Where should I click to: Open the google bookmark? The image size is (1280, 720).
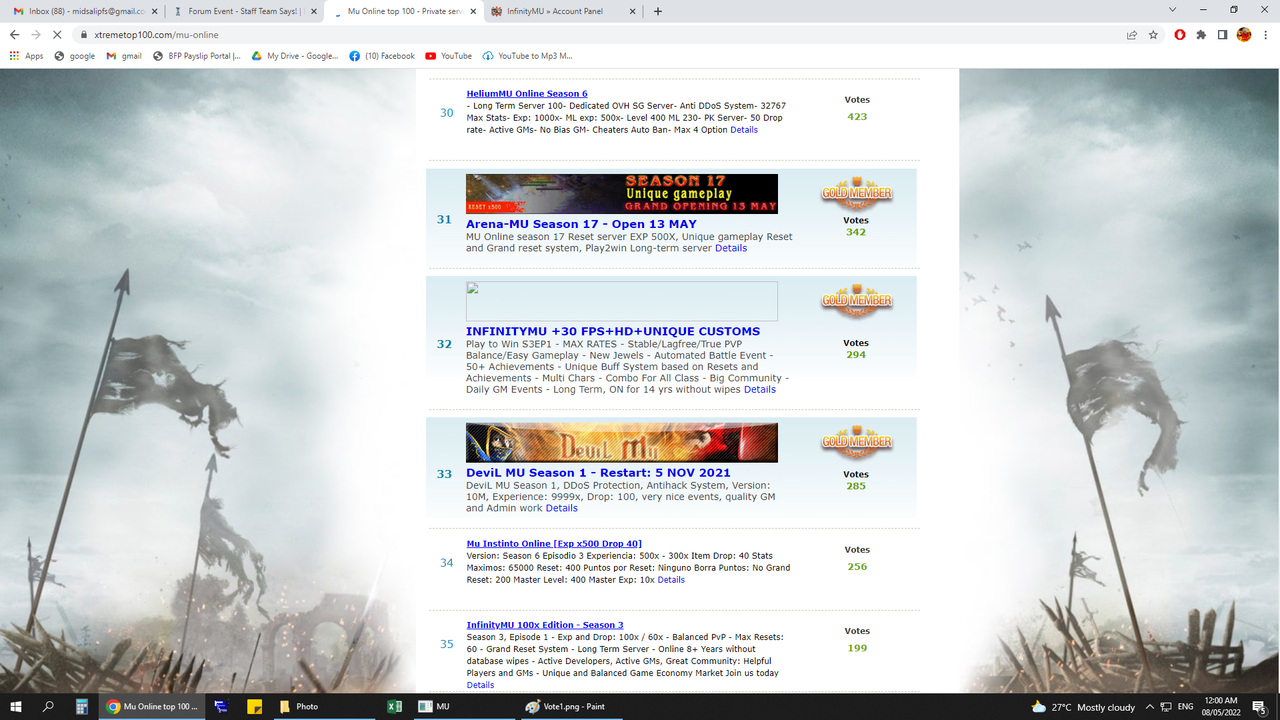(x=75, y=56)
